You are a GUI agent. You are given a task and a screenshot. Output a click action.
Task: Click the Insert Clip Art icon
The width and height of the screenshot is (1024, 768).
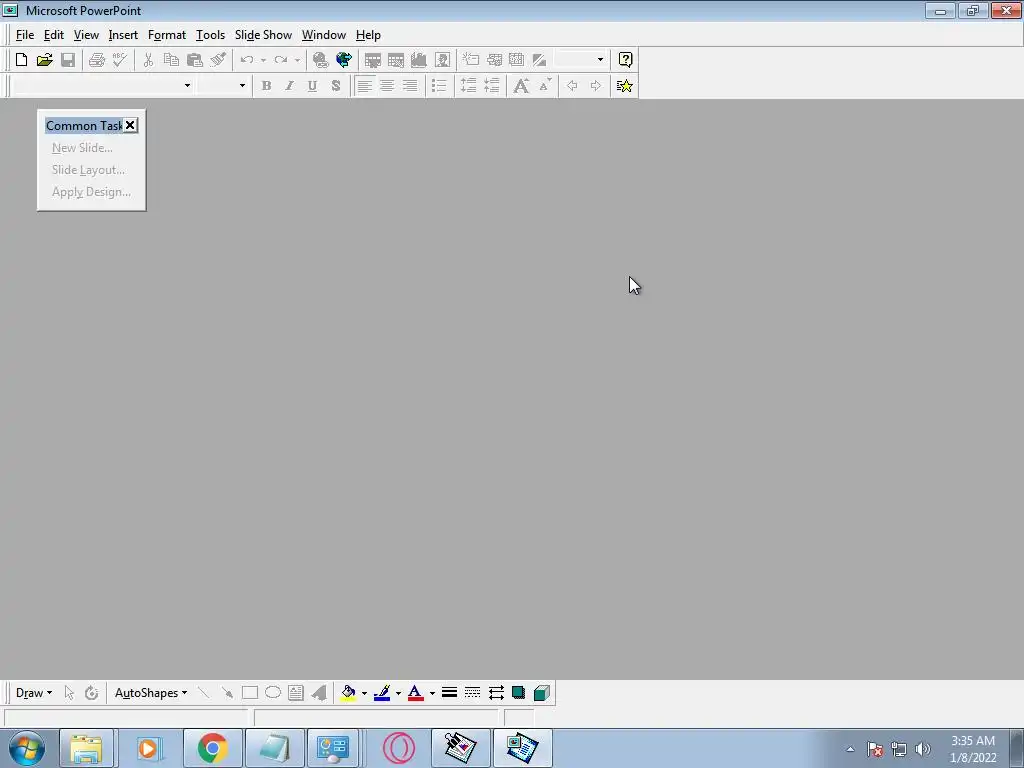point(442,60)
